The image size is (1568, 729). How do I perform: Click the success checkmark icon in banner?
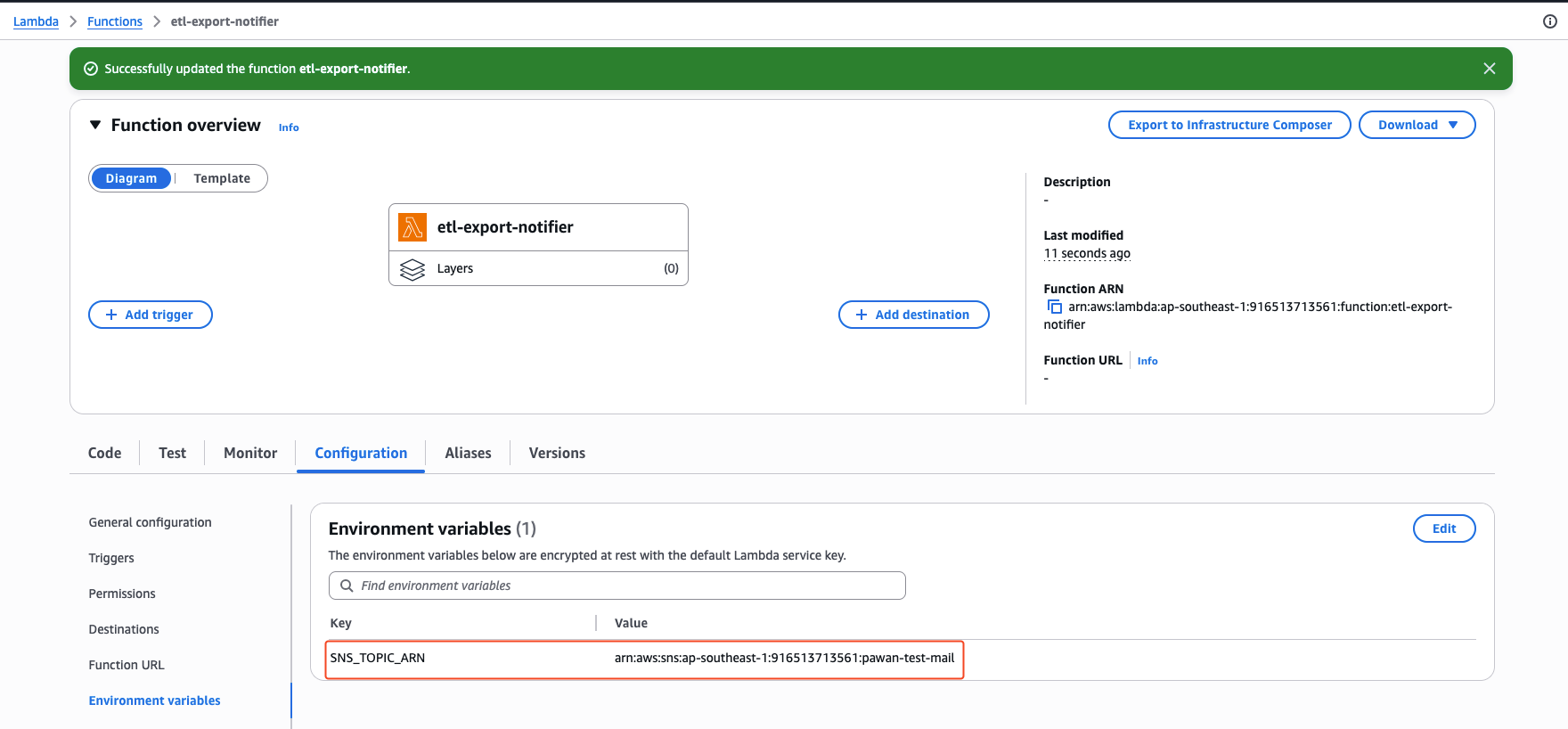tap(90, 69)
